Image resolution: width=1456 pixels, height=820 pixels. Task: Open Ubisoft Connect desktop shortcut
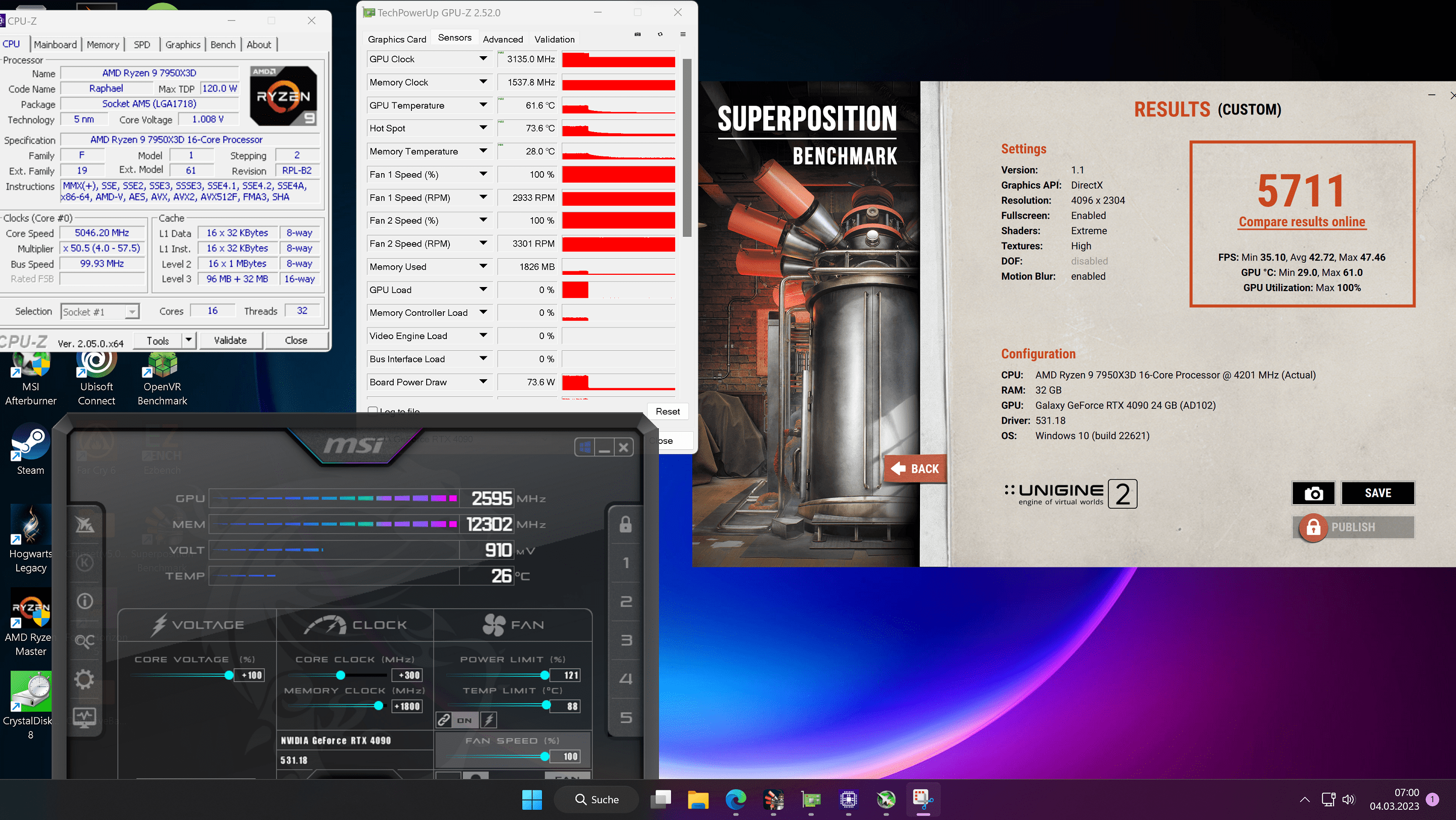tap(97, 378)
